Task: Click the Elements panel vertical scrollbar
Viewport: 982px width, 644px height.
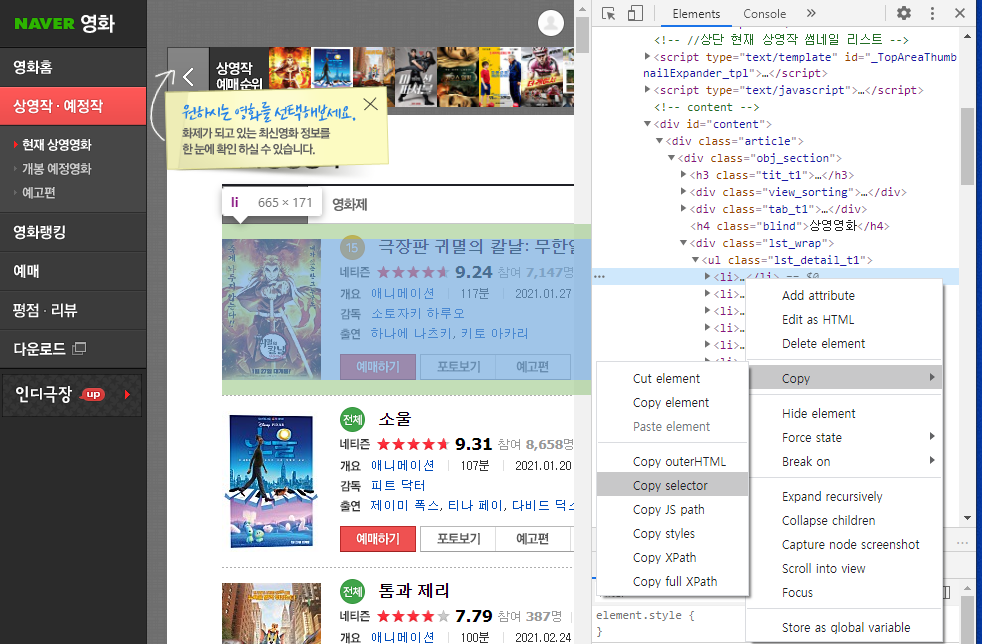Action: pyautogui.click(x=967, y=146)
